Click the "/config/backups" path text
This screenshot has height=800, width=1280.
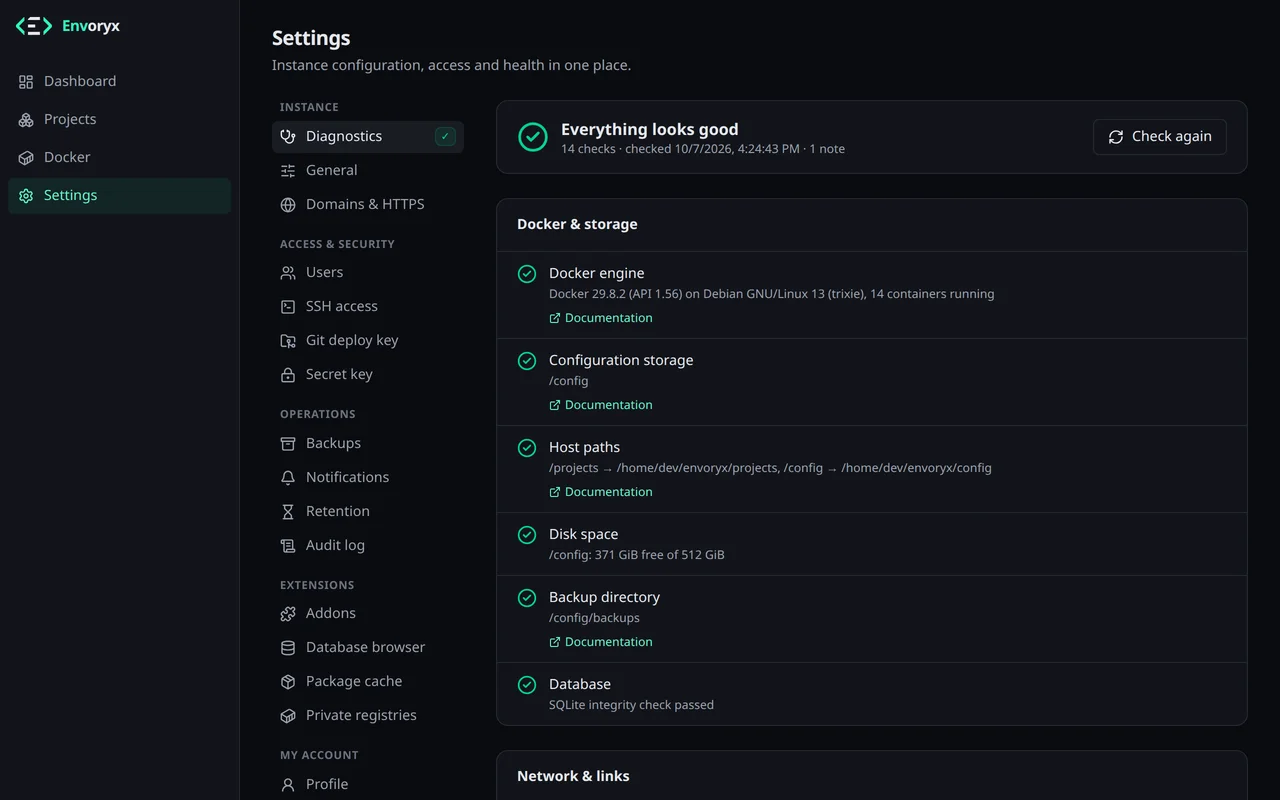594,618
